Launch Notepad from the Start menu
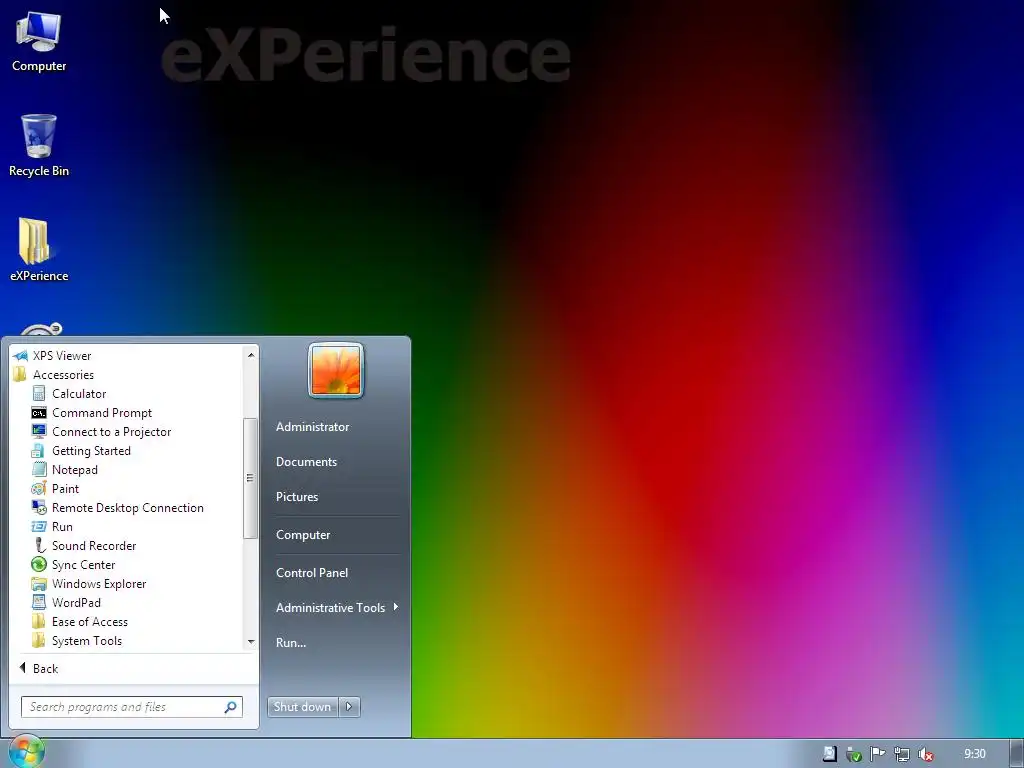 [74, 470]
